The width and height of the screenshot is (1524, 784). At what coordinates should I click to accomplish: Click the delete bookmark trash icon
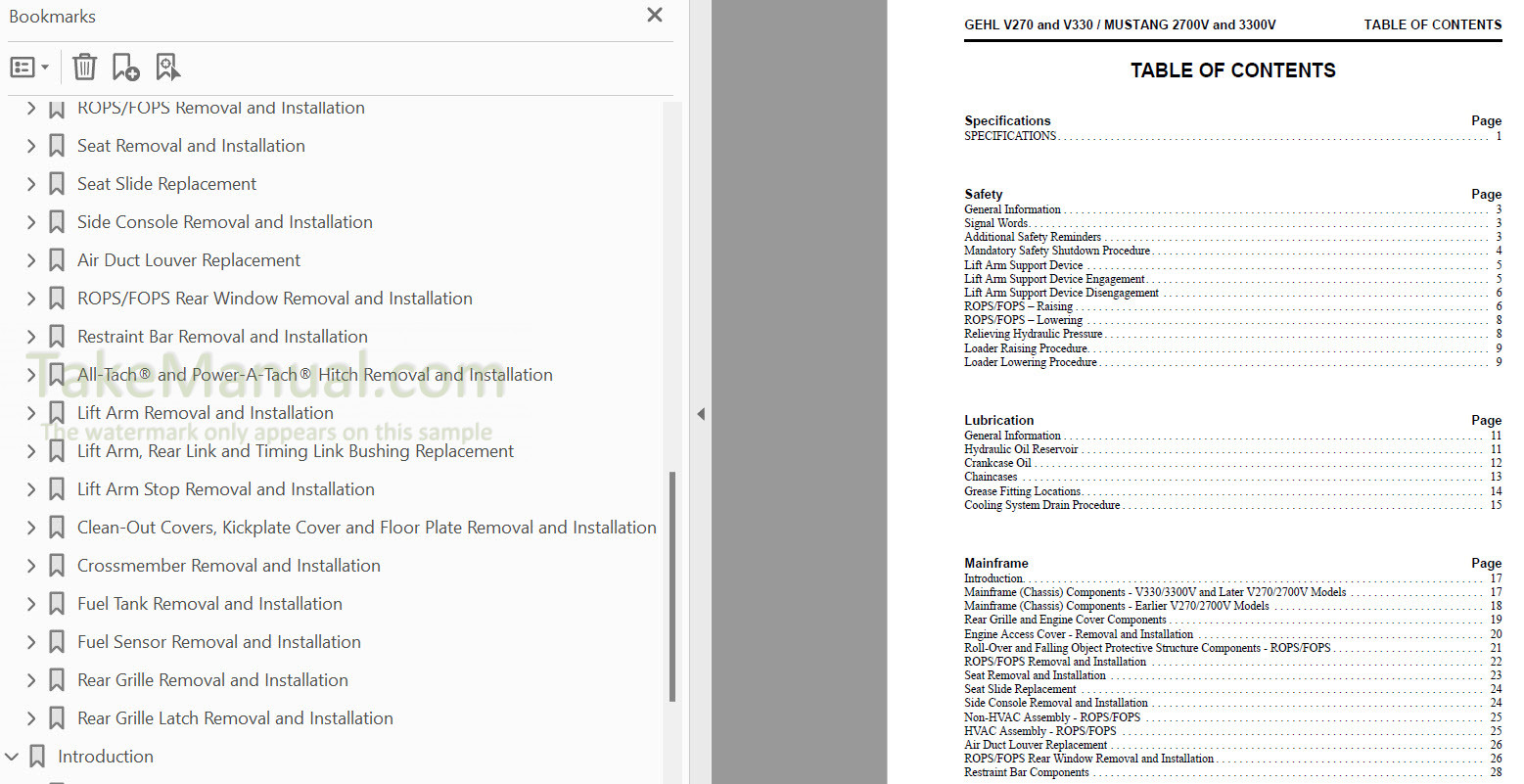[85, 67]
